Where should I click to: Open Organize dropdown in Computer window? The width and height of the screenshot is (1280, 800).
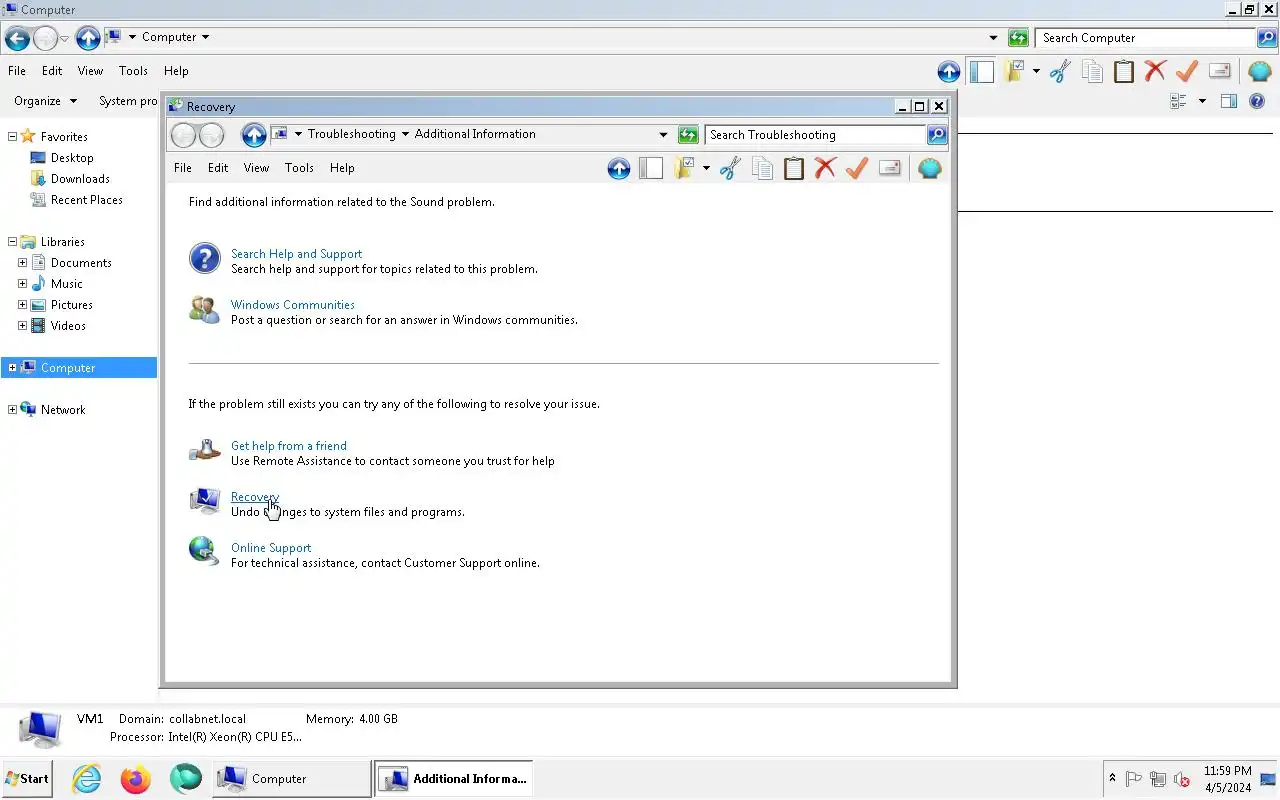click(45, 101)
